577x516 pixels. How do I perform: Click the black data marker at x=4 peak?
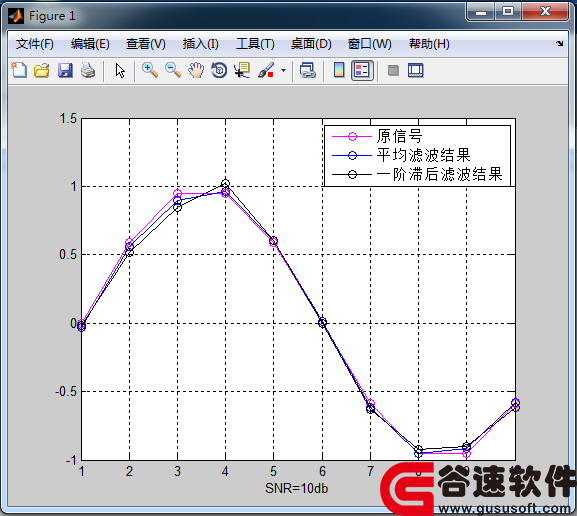(x=226, y=183)
